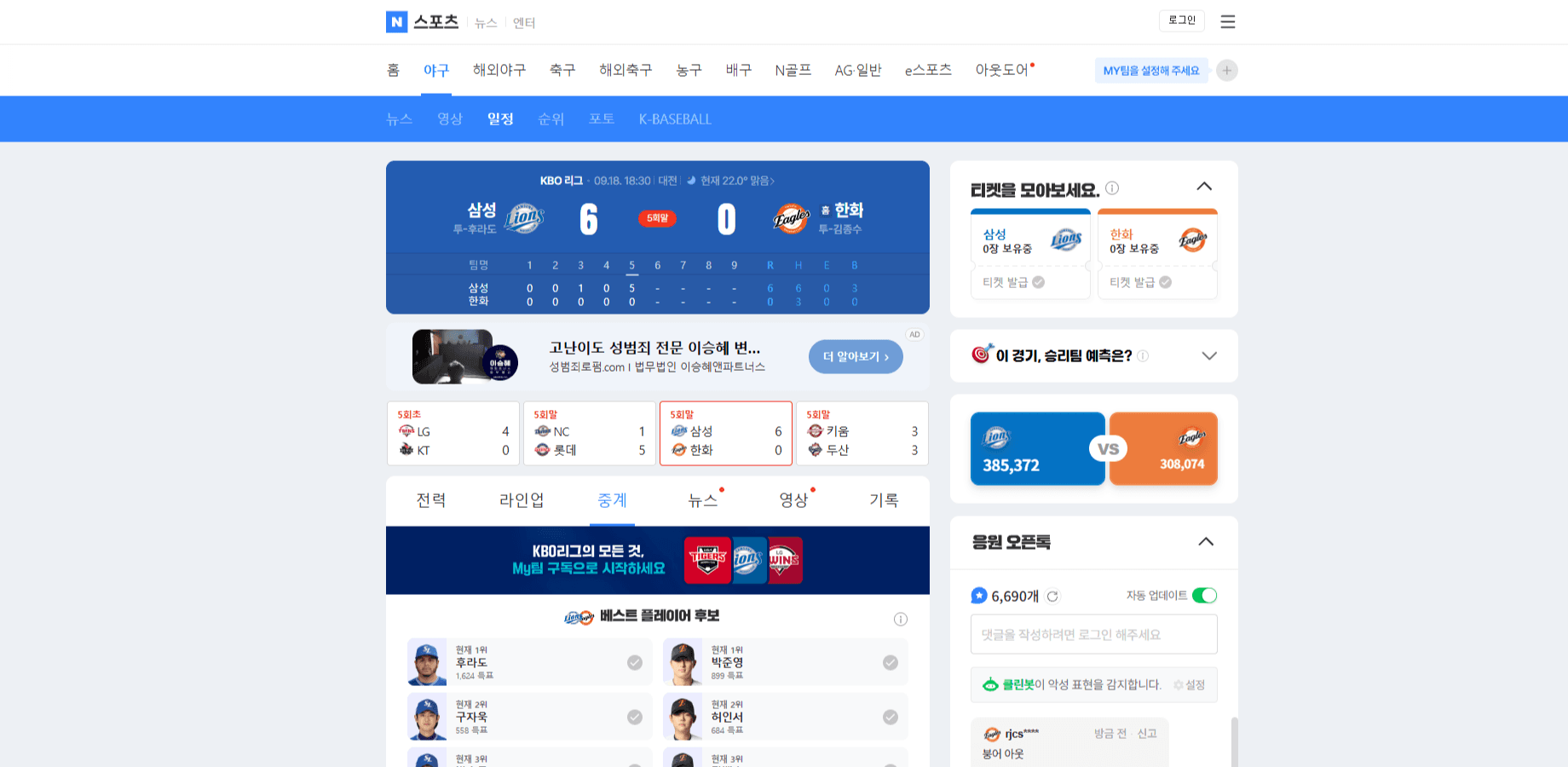Click the Twins logo in MY팀 banner
The width and height of the screenshot is (1568, 767).
(x=785, y=560)
